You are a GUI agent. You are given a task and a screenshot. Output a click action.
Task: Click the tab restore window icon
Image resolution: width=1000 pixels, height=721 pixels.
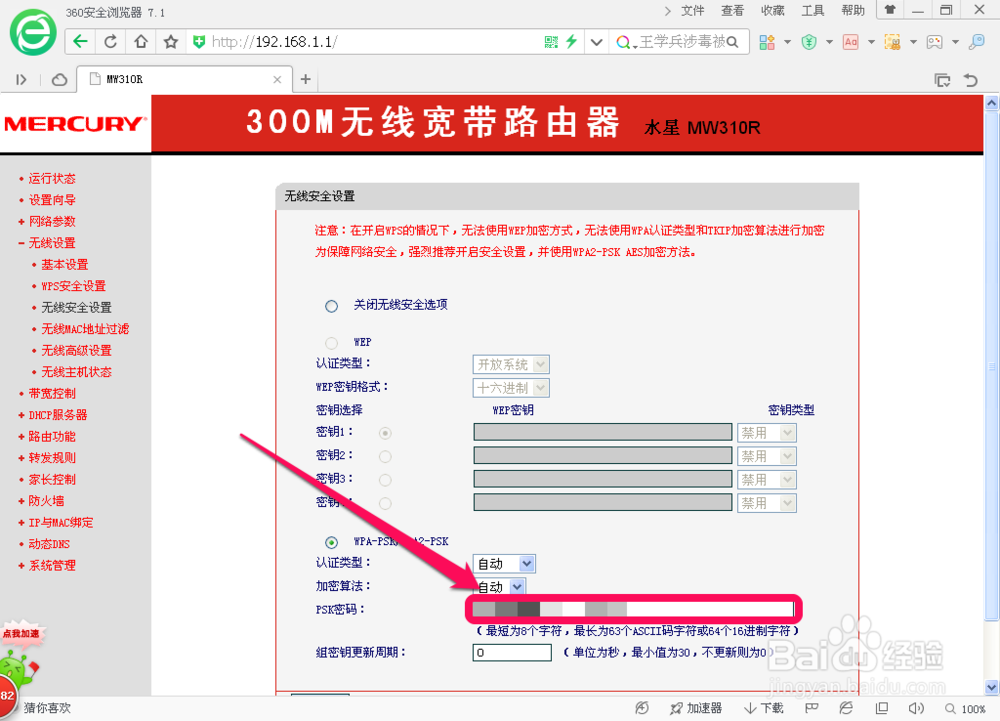tap(942, 80)
